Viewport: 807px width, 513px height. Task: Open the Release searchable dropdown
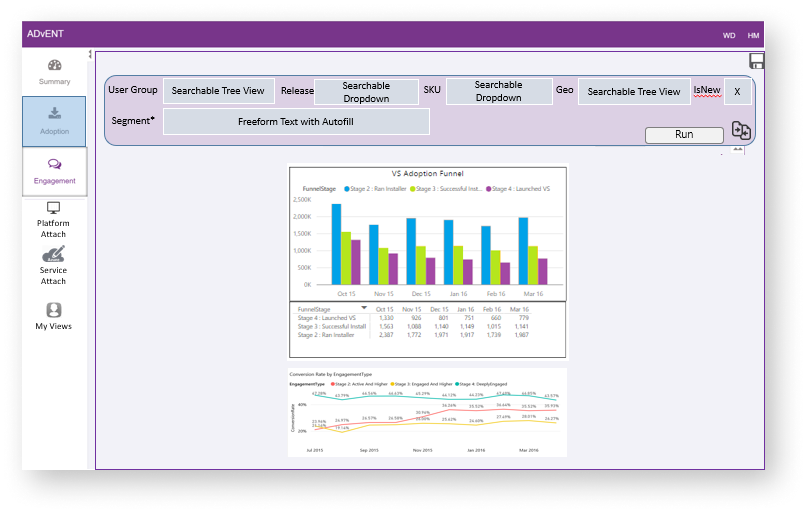(x=366, y=92)
